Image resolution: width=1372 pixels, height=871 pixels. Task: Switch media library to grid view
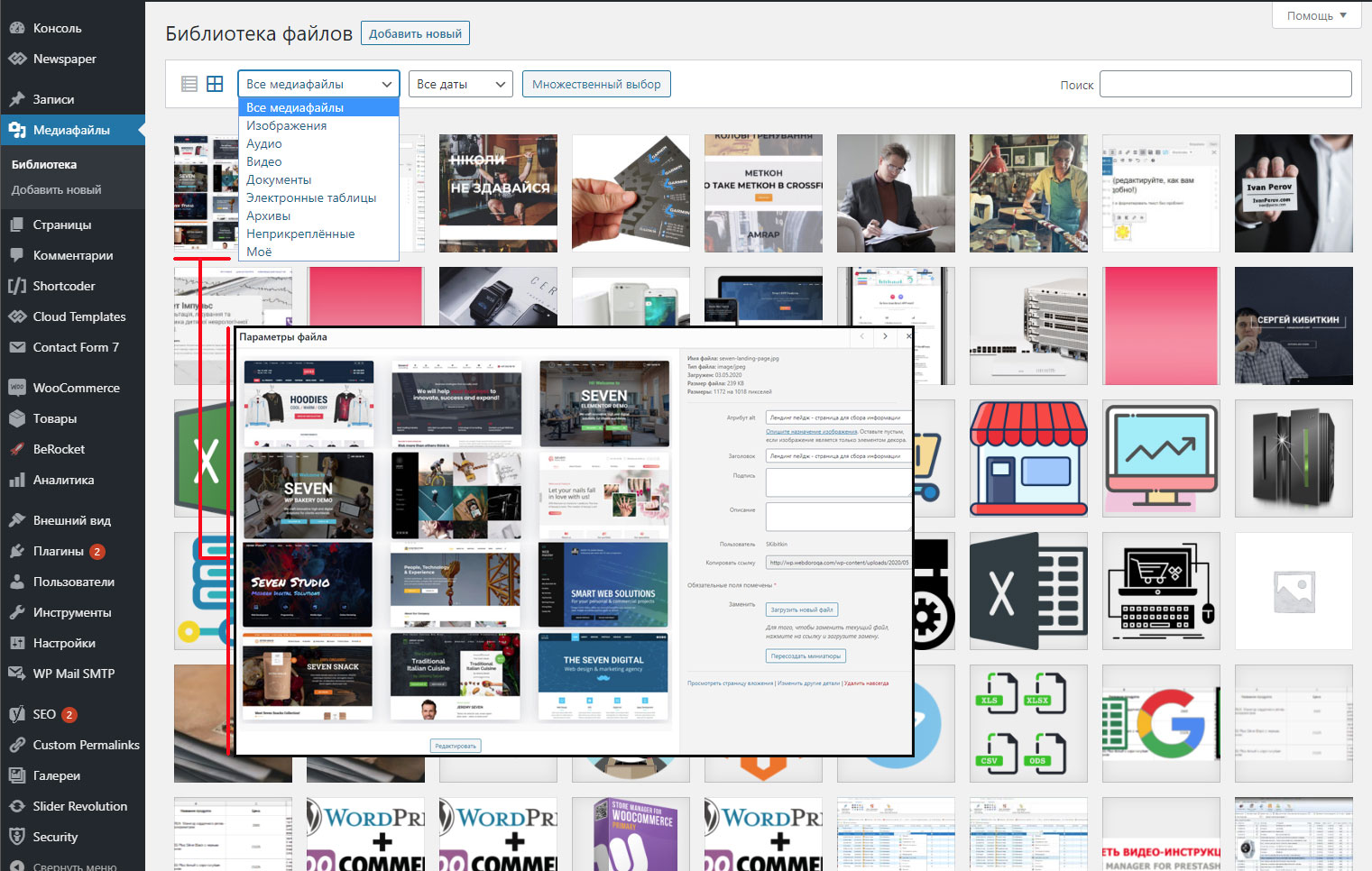click(215, 84)
